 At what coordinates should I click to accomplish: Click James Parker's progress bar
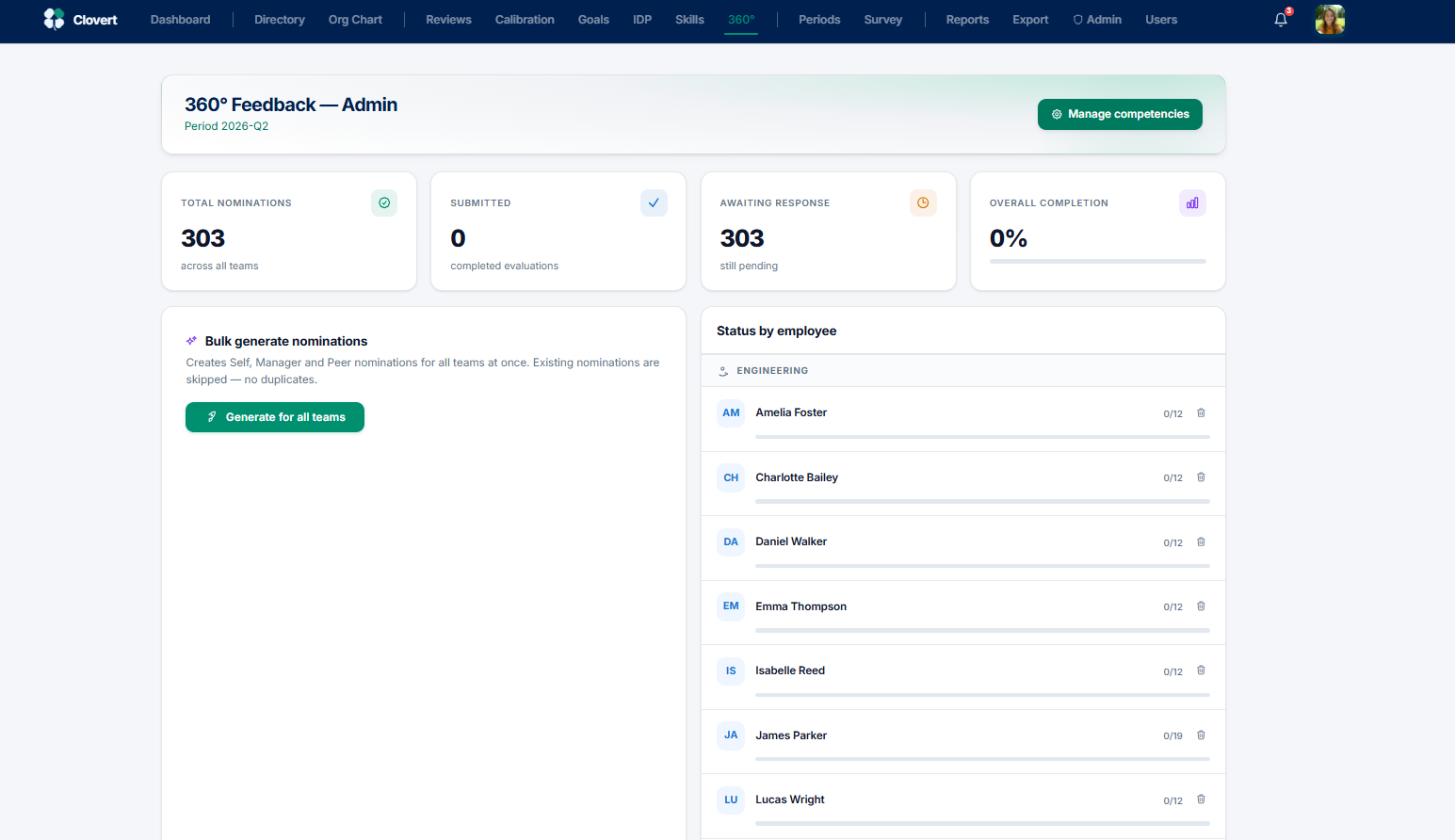(x=982, y=759)
